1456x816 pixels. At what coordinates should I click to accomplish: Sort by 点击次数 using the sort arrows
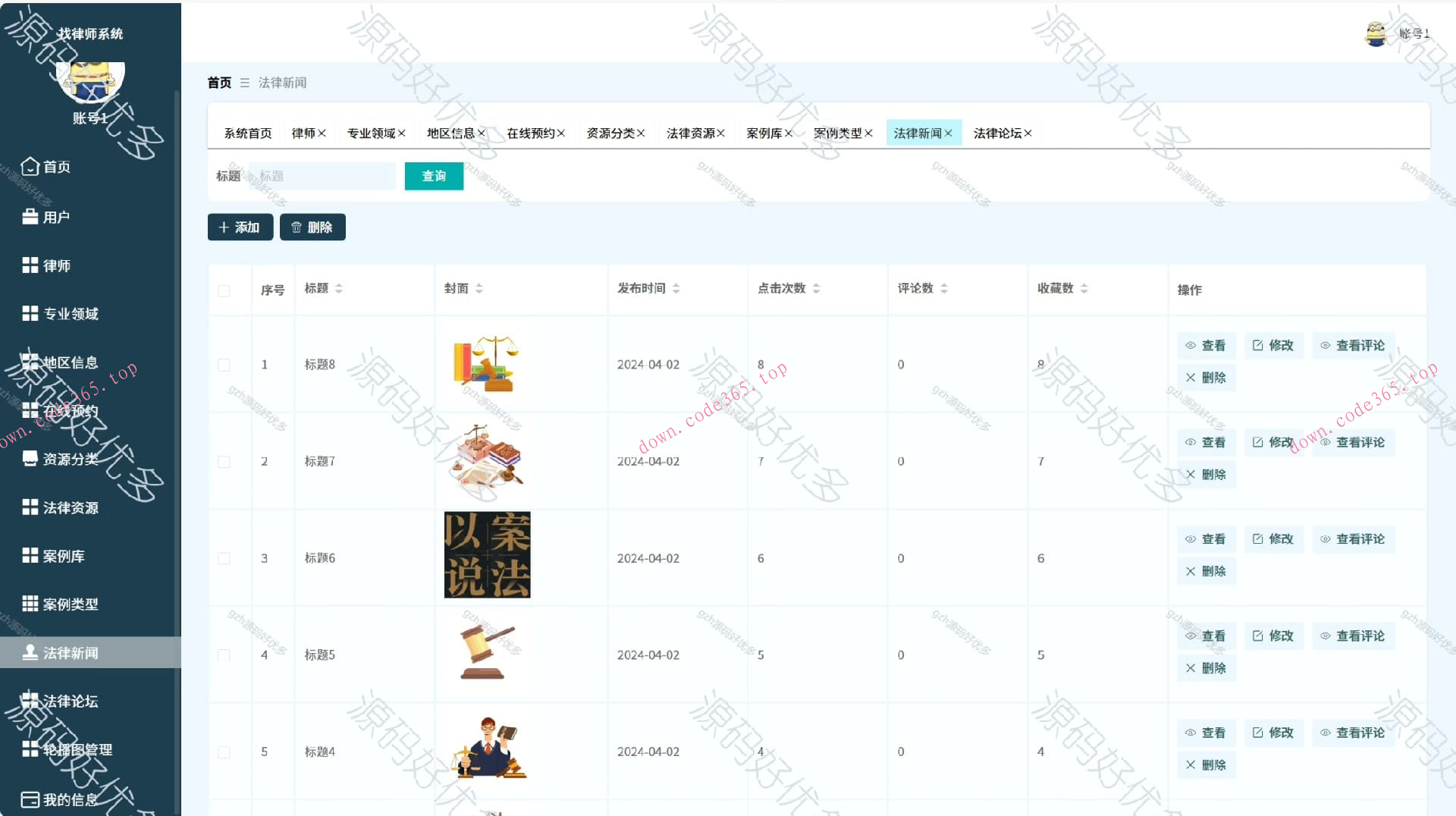817,288
